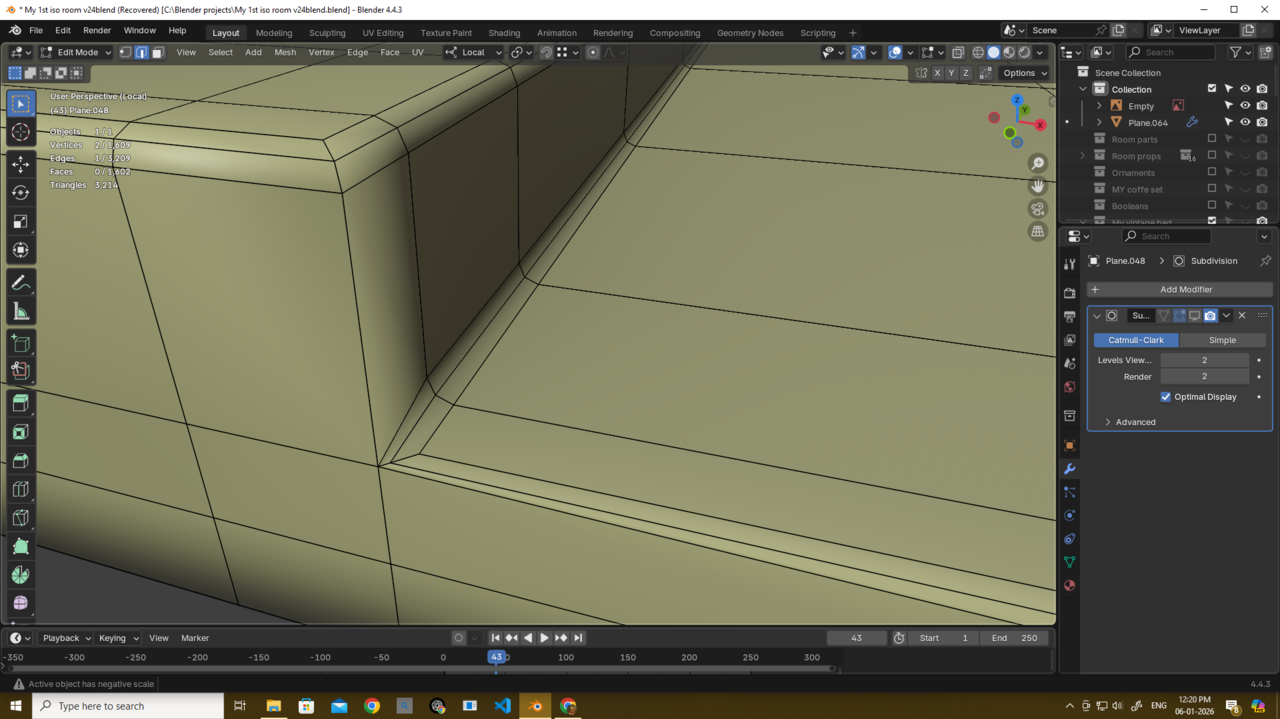Open the Local transform orientation dropdown
1280x719 pixels.
click(x=473, y=52)
